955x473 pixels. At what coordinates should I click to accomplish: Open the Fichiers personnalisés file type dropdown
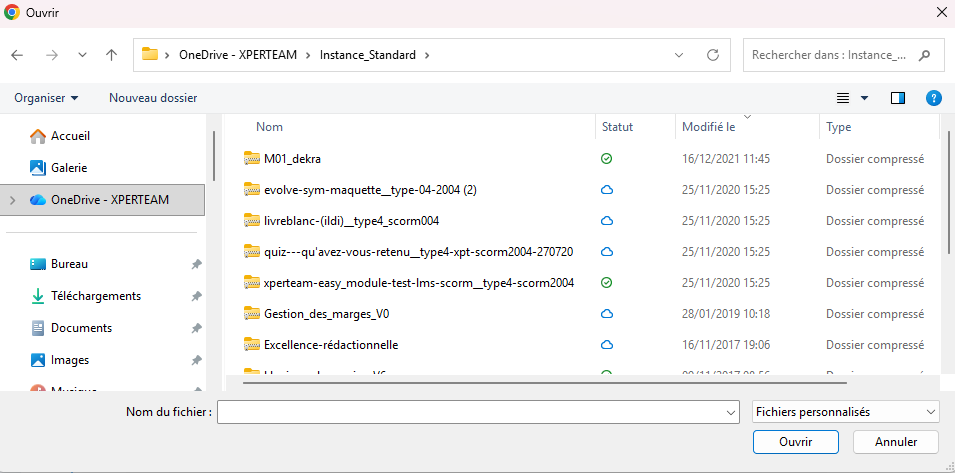point(845,412)
